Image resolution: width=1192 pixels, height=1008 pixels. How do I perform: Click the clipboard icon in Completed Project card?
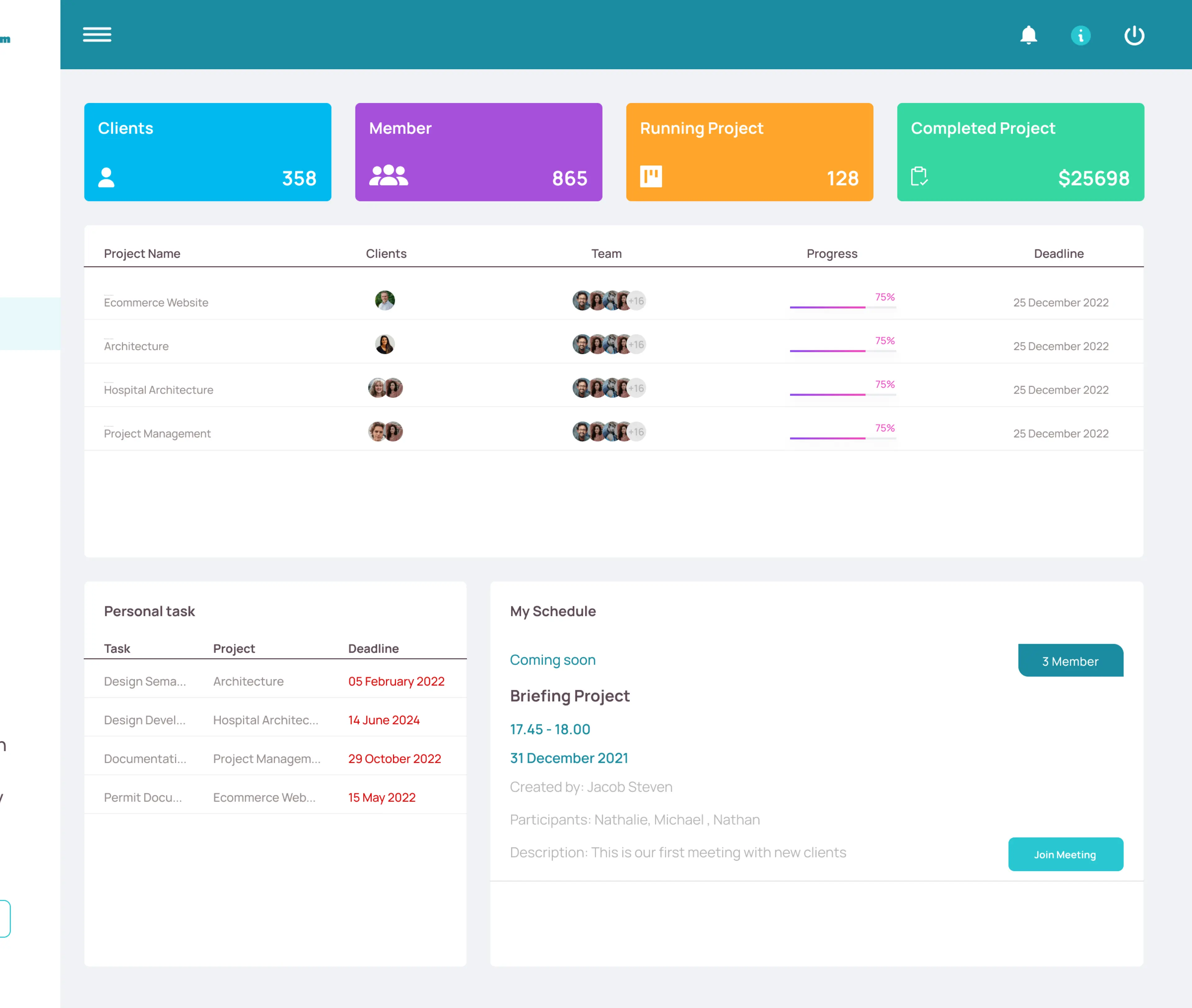(919, 176)
